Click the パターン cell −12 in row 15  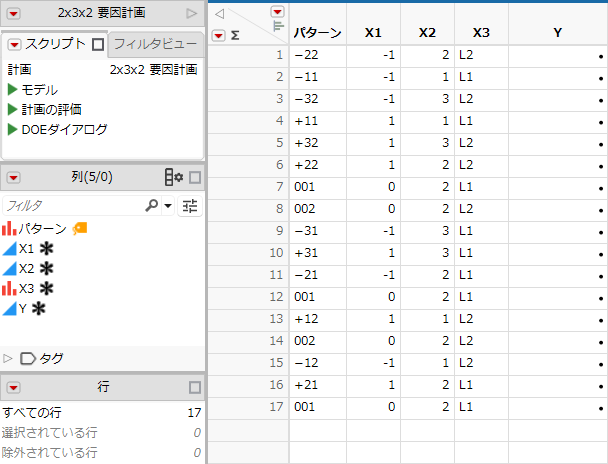pyautogui.click(x=318, y=363)
